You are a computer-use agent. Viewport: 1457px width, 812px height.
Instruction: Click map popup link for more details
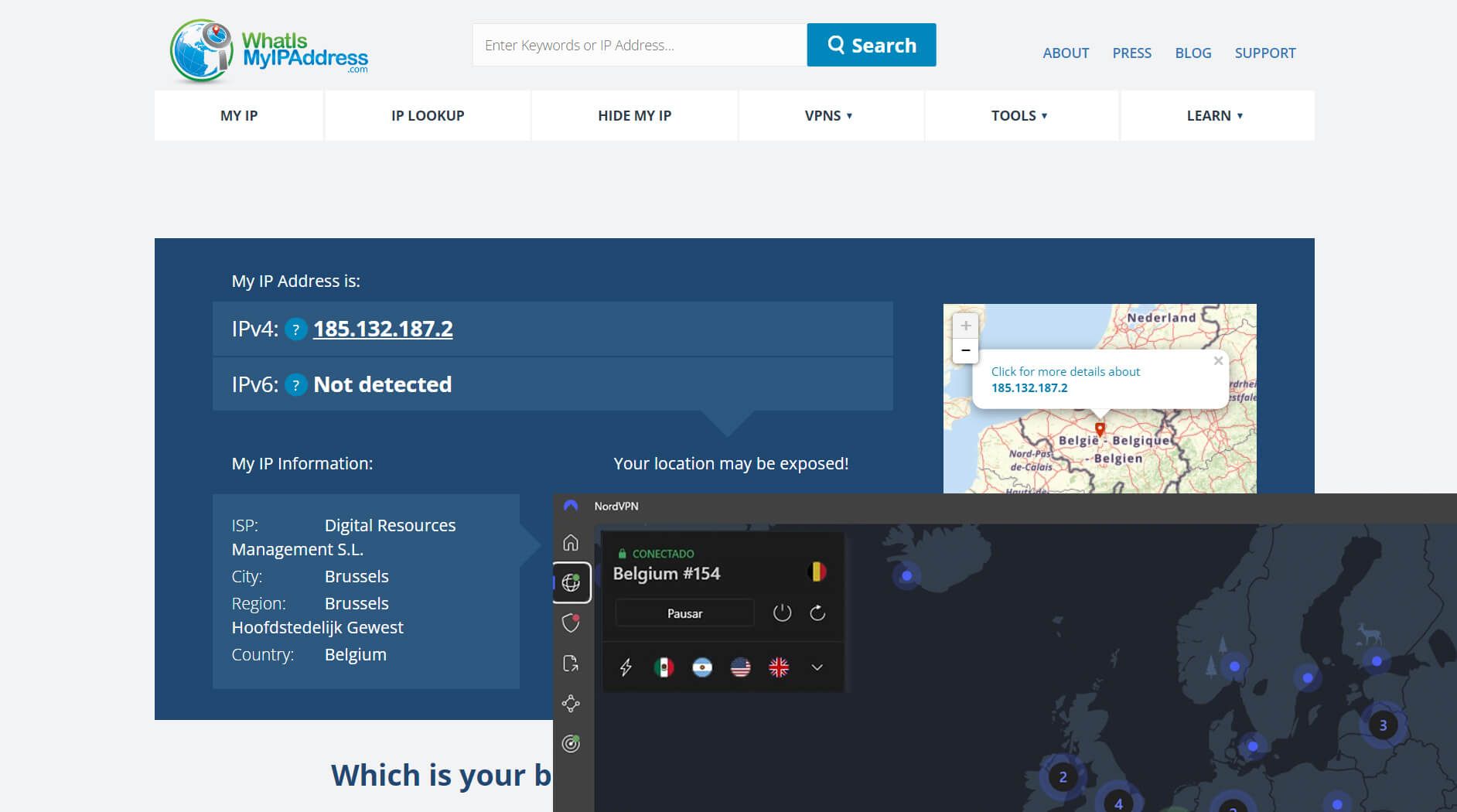[x=1066, y=379]
